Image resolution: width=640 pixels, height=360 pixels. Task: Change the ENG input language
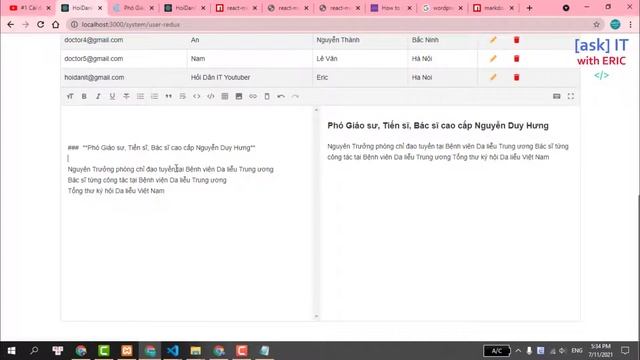click(x=576, y=351)
